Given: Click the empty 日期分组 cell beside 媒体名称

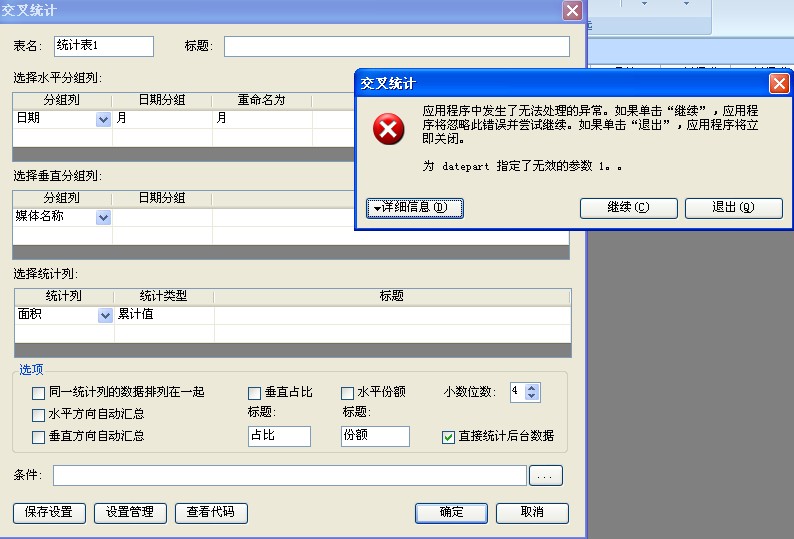Looking at the screenshot, I should 162,217.
